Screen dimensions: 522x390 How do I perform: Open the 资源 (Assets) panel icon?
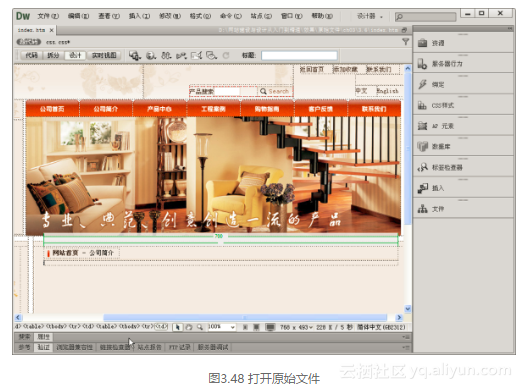click(x=423, y=43)
